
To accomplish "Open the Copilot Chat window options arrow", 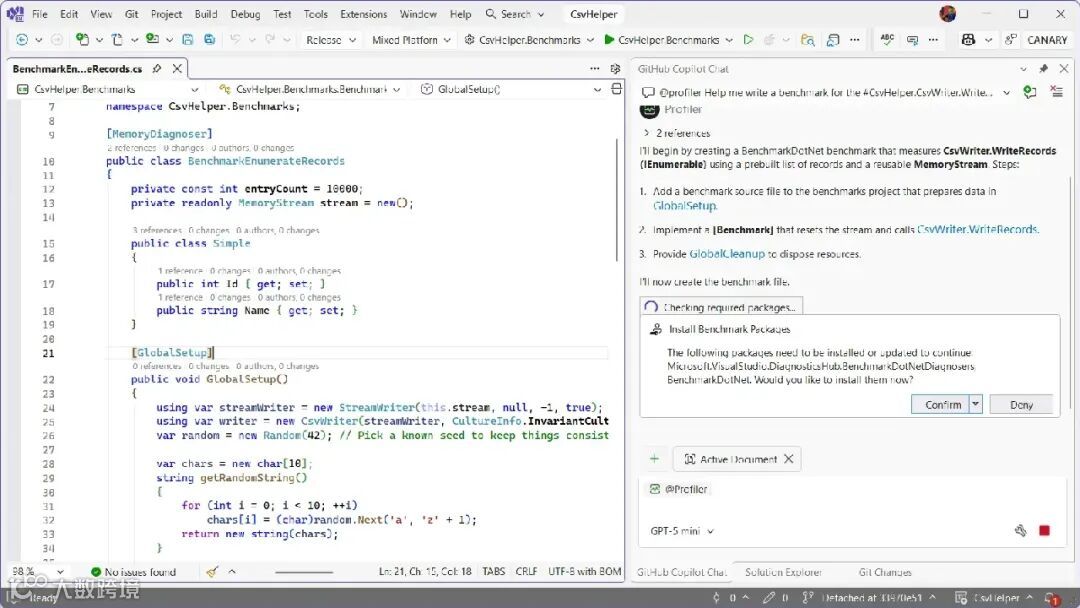I will point(1023,69).
